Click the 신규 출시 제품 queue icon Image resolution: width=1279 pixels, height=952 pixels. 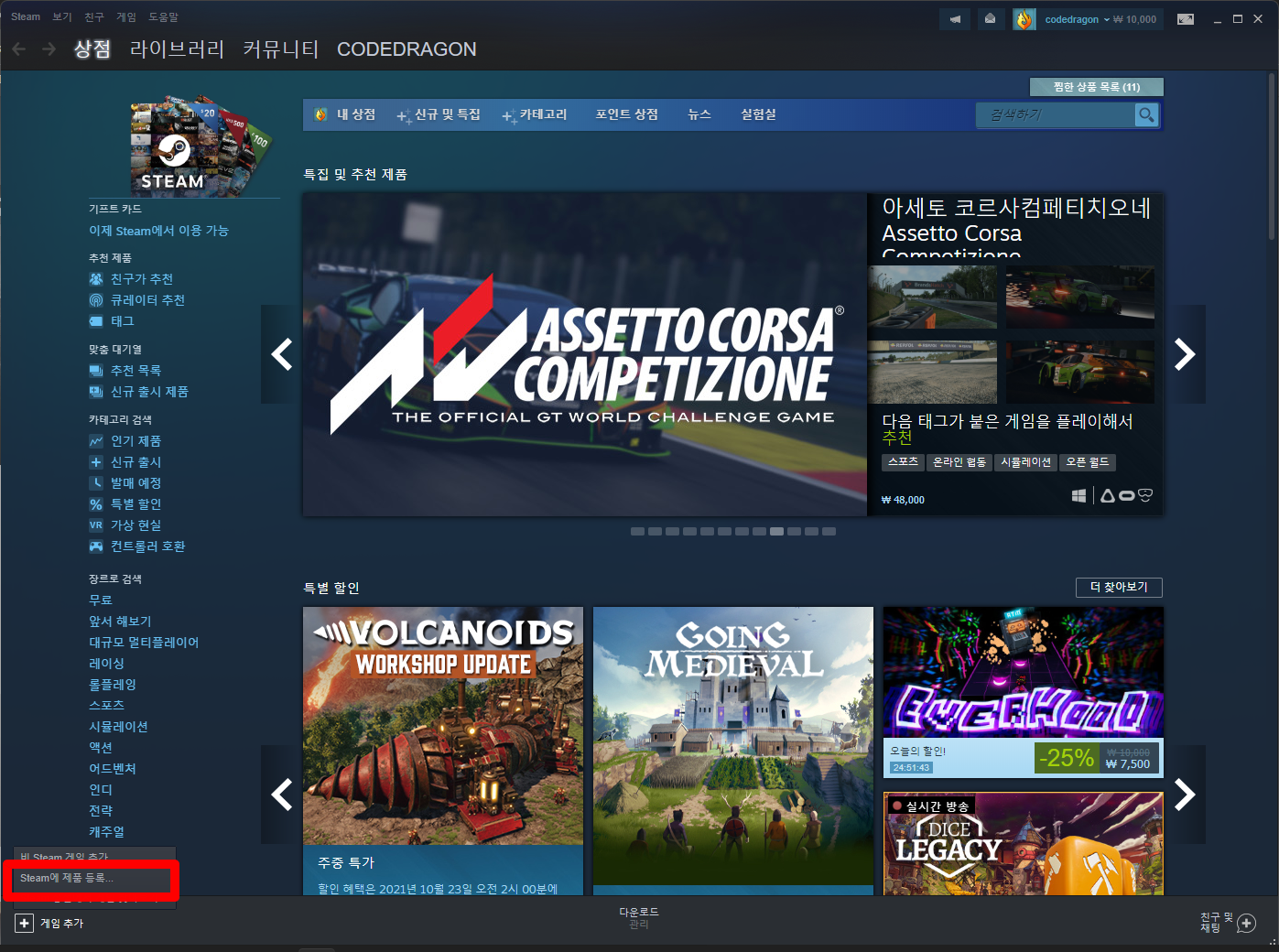(x=96, y=392)
